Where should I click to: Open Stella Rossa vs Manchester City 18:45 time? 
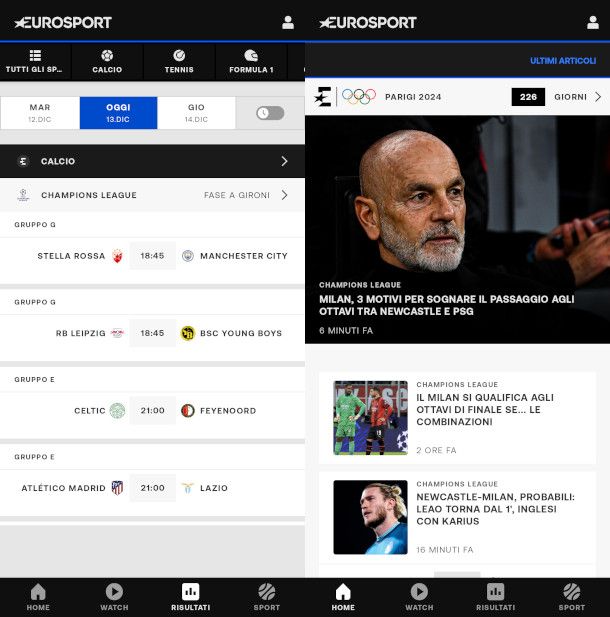pos(153,256)
